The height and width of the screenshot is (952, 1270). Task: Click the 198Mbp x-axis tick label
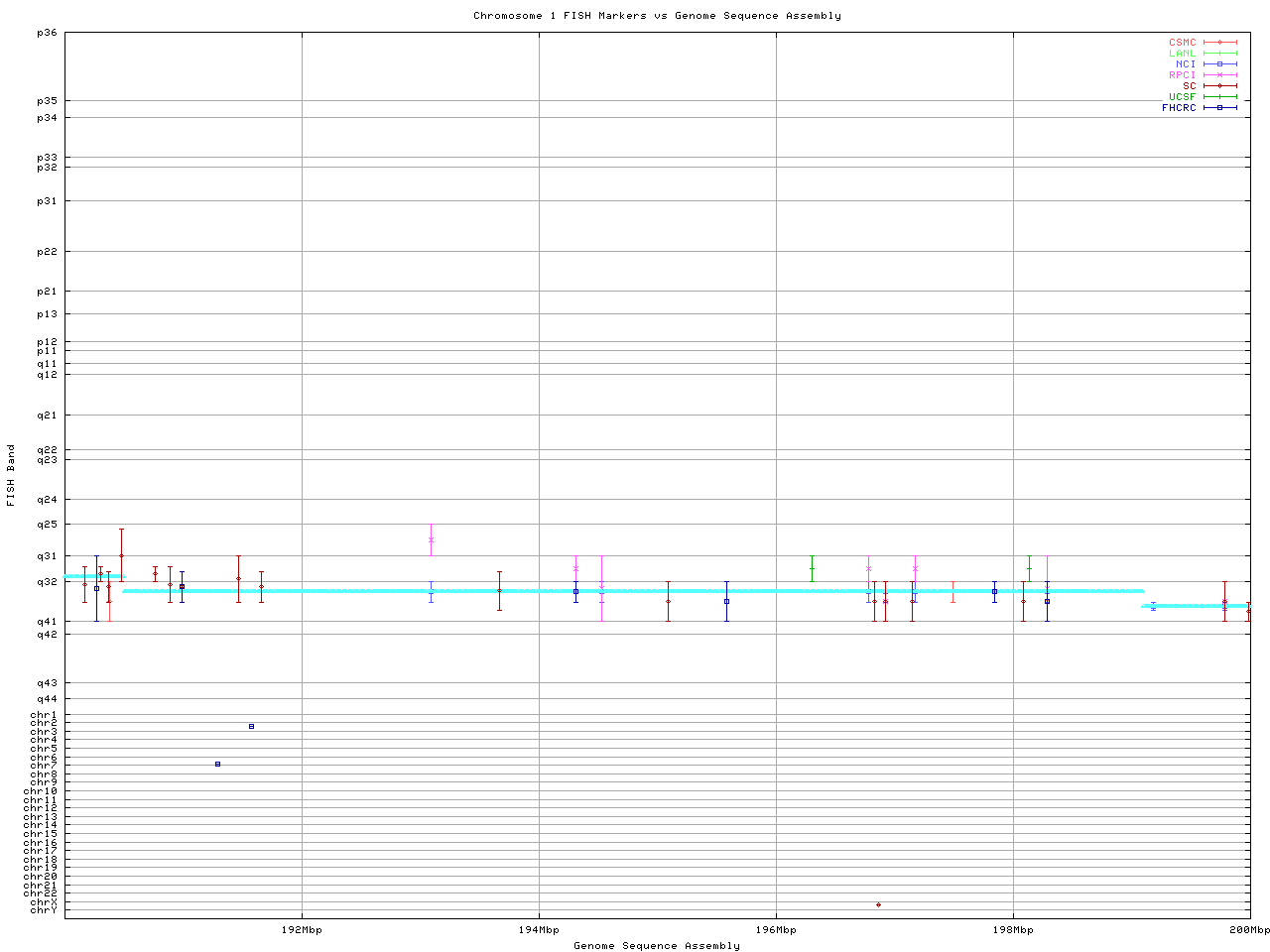tap(1013, 930)
